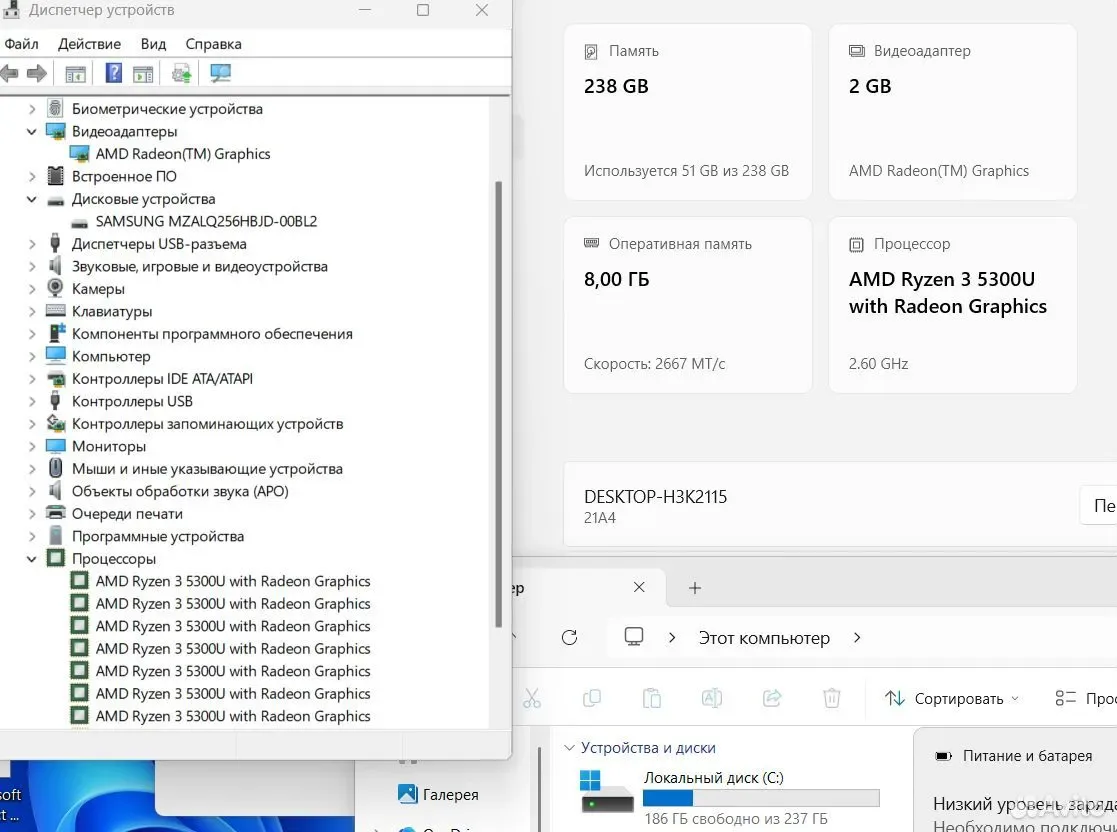Click the back arrow toolbar icon in Device Manager

(9, 73)
